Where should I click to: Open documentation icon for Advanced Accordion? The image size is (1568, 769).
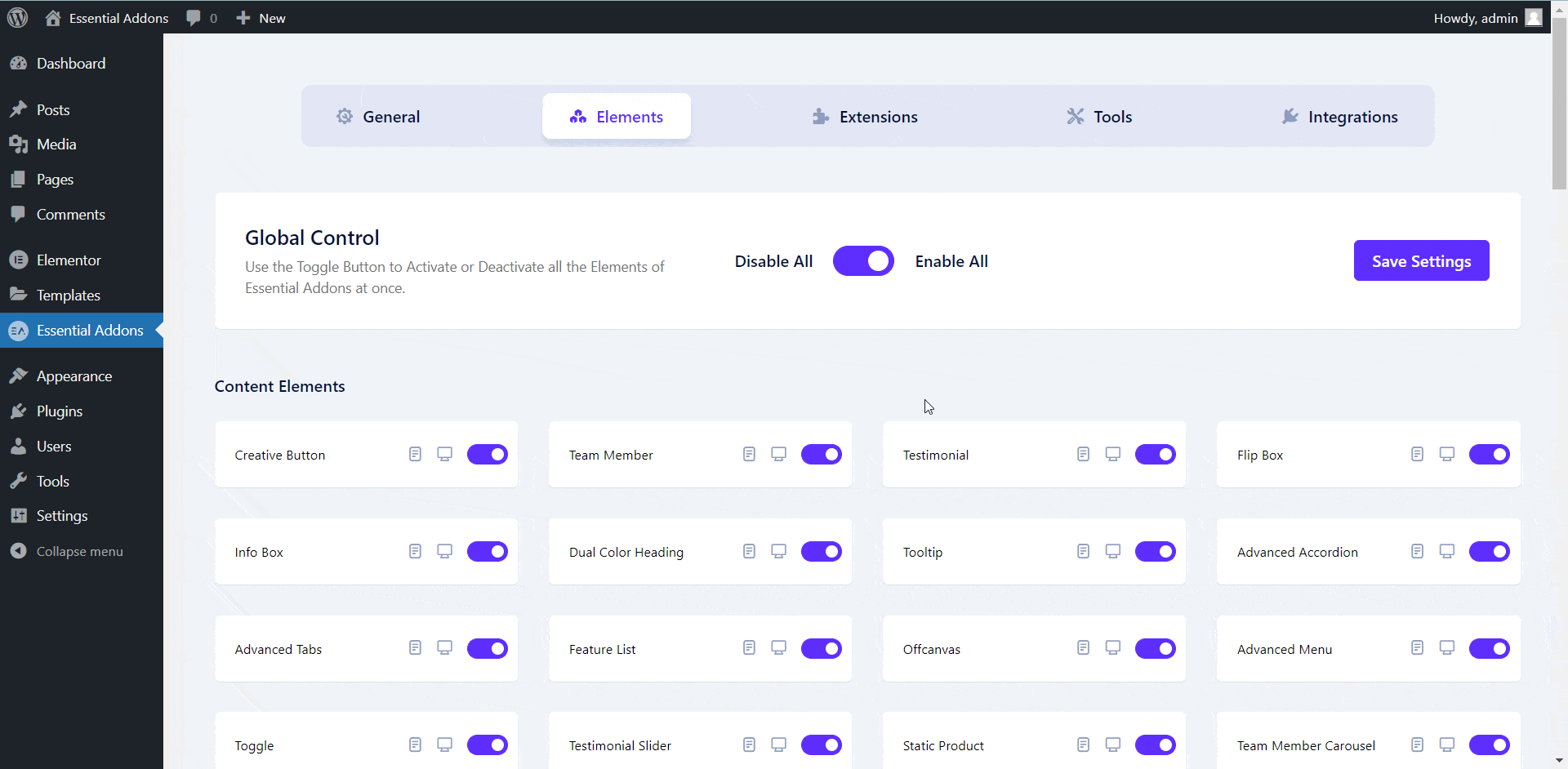tap(1417, 551)
